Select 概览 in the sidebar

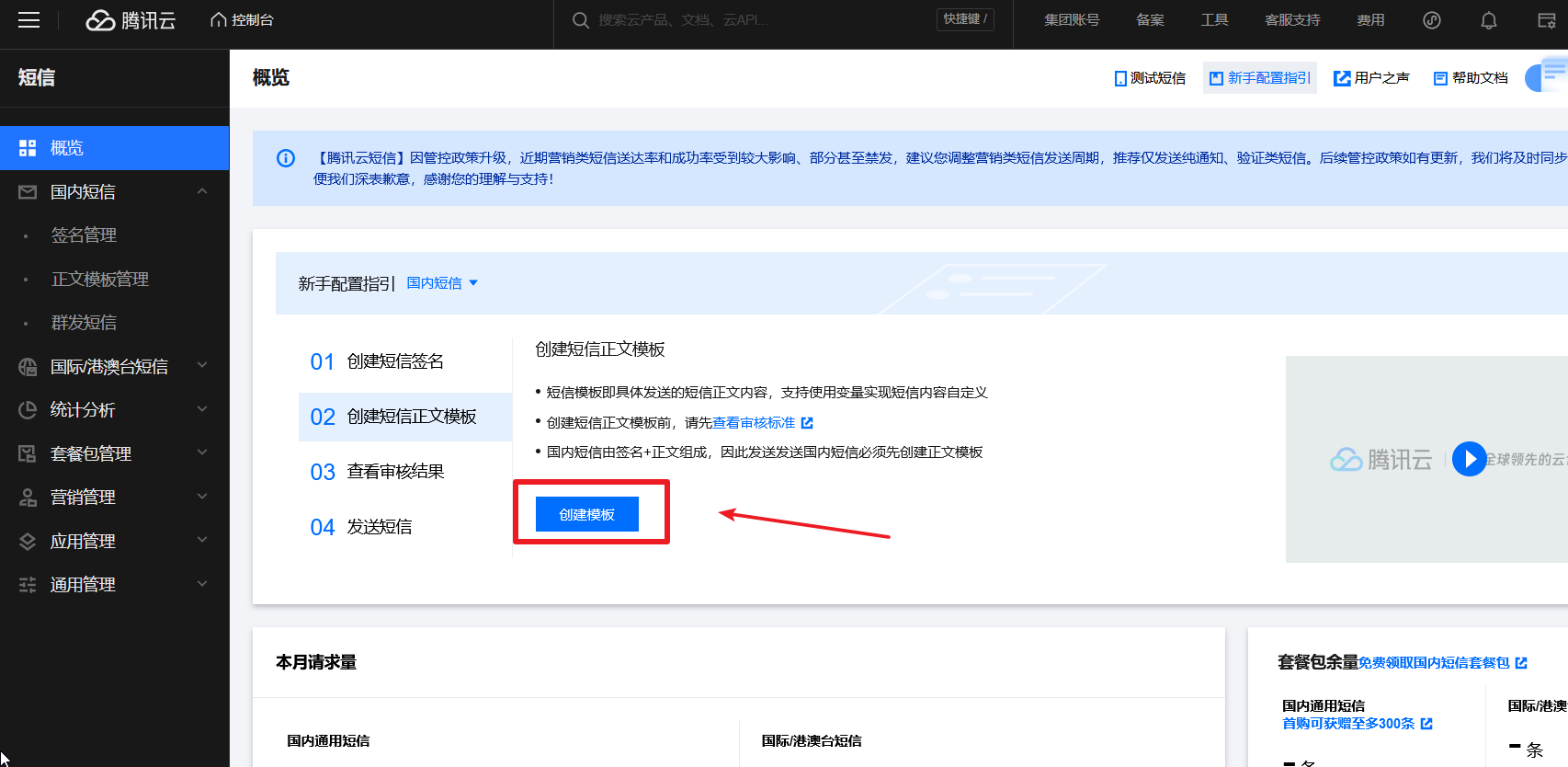(x=114, y=148)
